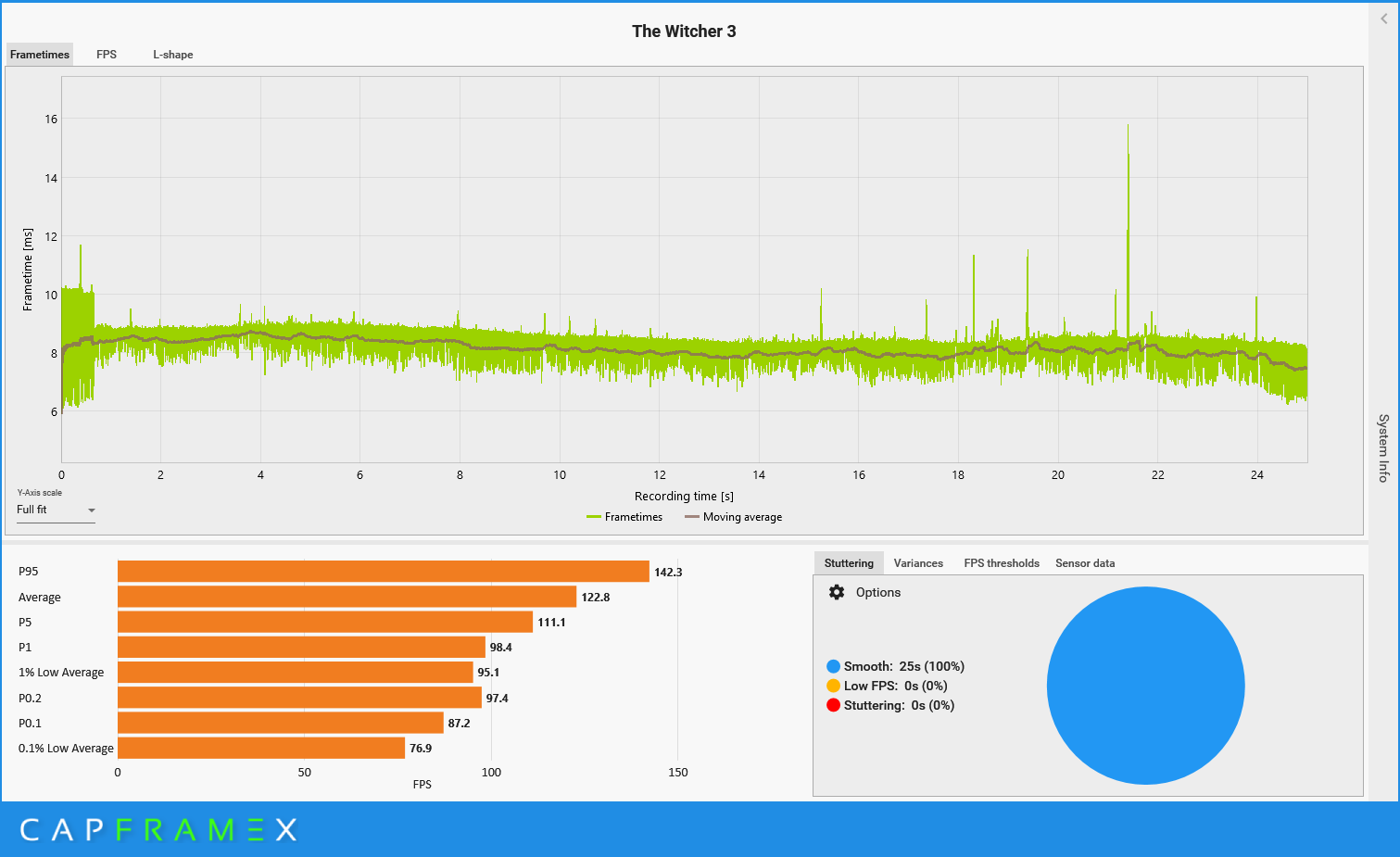Click the 0.1% Low Average bar

click(x=261, y=748)
